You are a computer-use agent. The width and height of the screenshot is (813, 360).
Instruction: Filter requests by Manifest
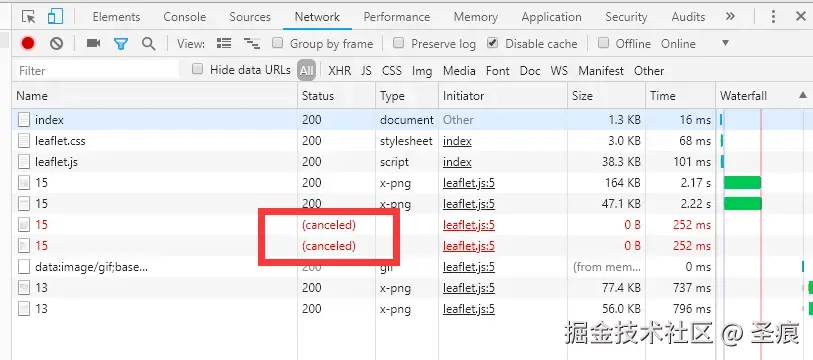point(601,71)
